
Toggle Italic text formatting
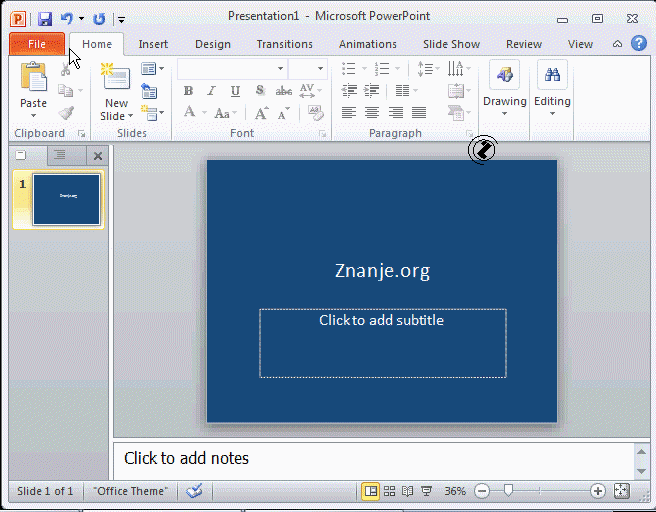click(210, 91)
